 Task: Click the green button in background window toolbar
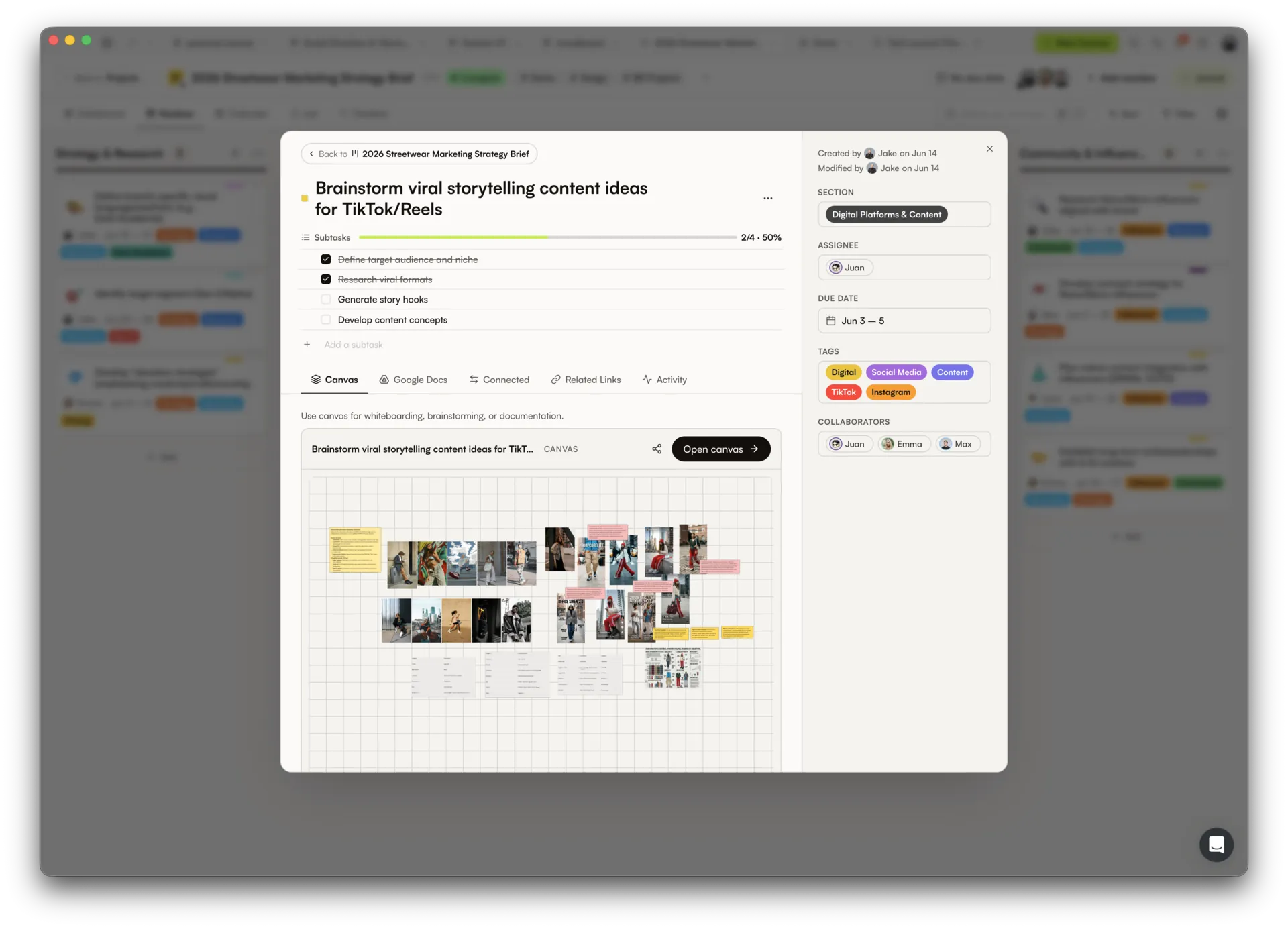(x=1077, y=43)
